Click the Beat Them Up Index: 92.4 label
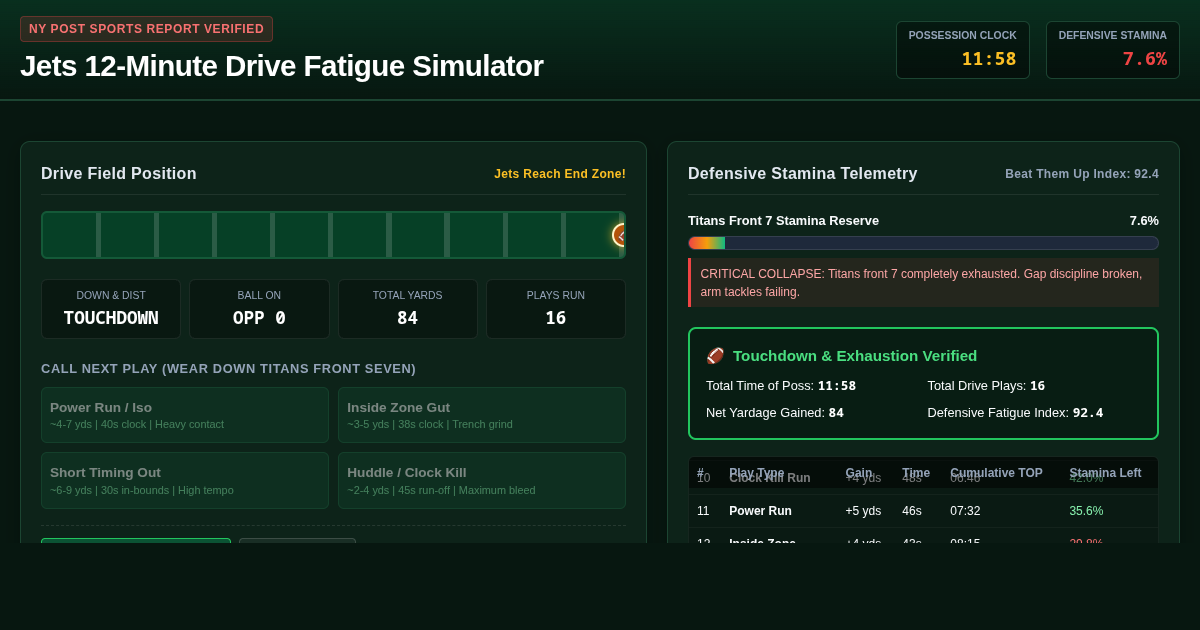 tap(1082, 174)
